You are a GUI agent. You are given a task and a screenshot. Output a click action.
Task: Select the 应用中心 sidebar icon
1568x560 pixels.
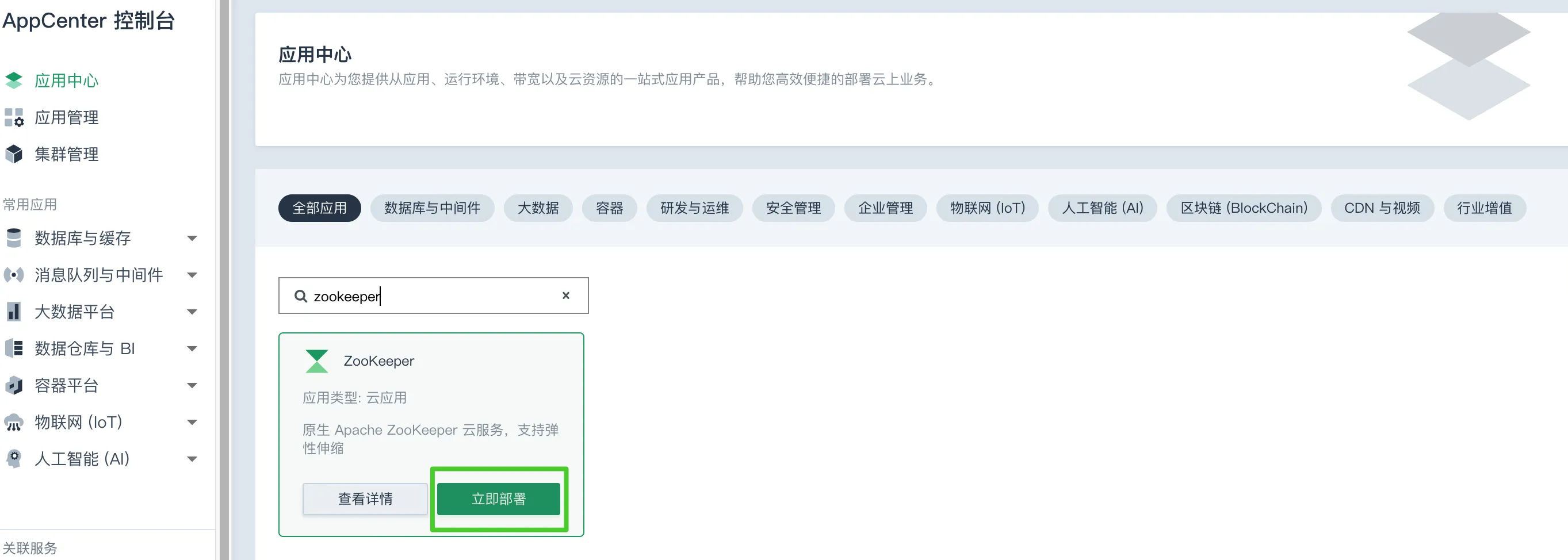pos(13,80)
